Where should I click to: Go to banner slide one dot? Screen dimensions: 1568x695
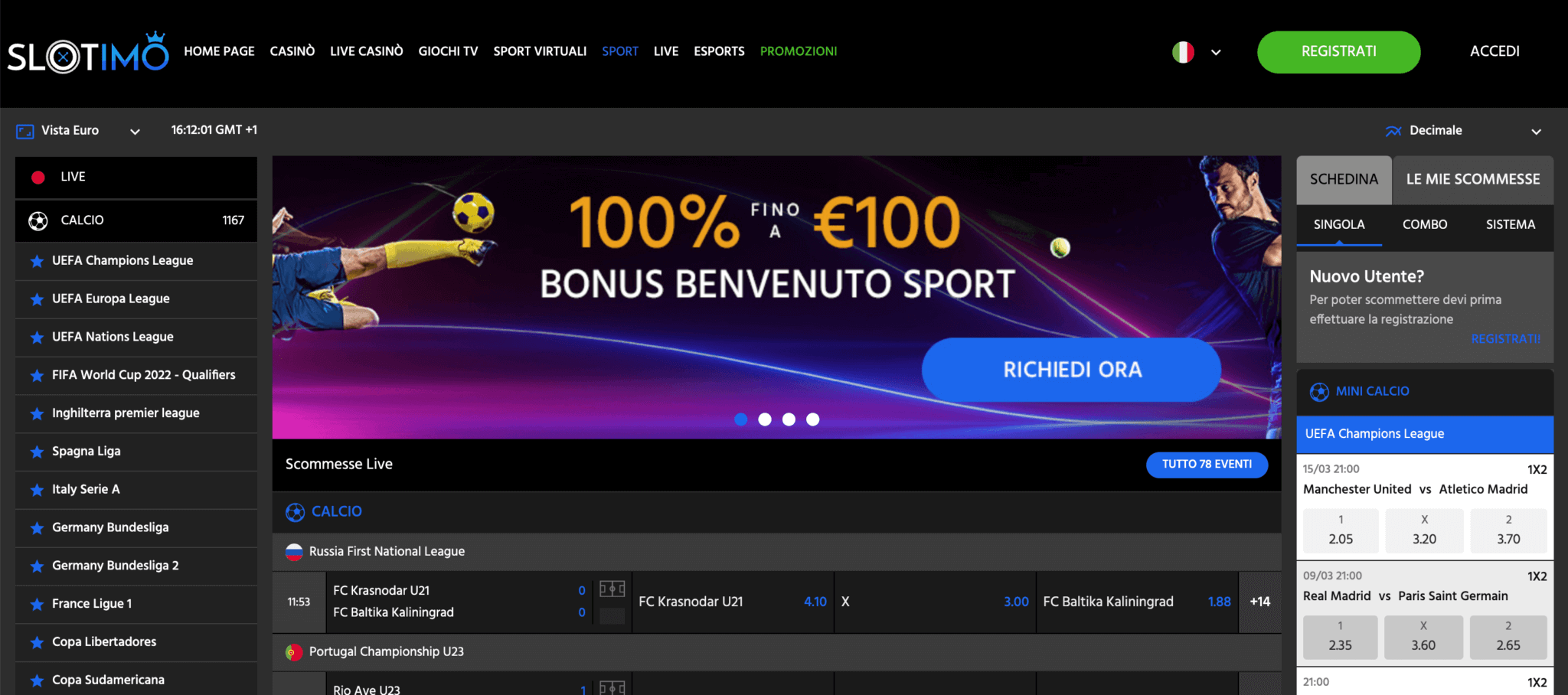point(740,419)
